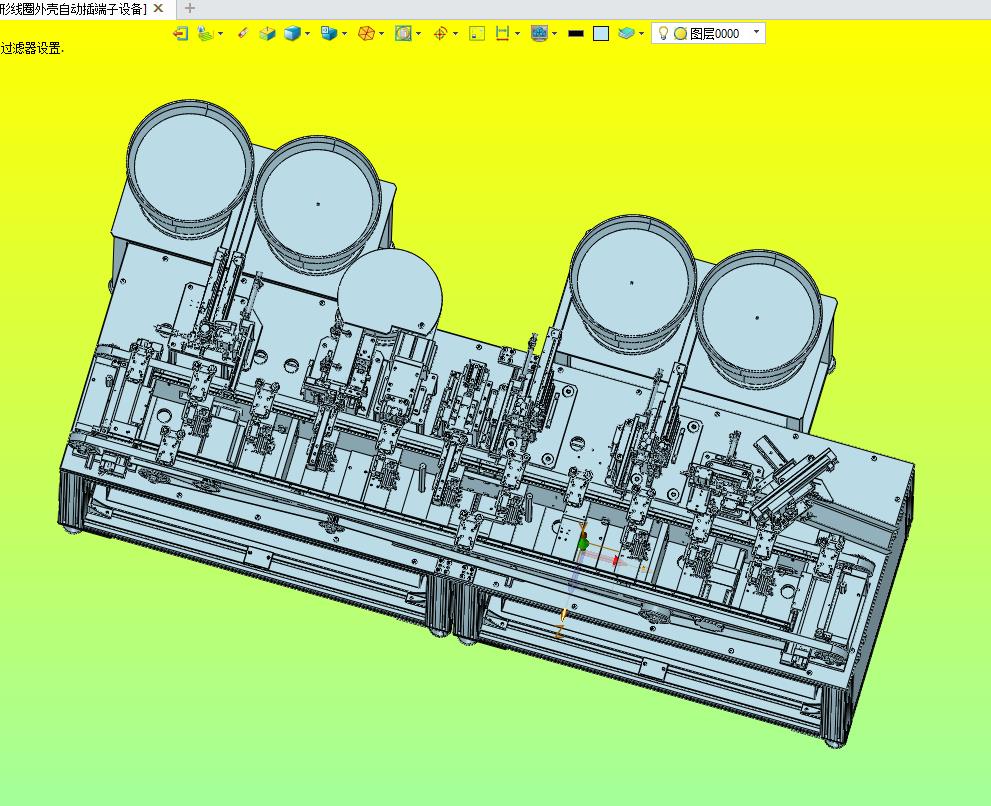The width and height of the screenshot is (991, 806).
Task: Click the black line color swatch
Action: point(575,33)
